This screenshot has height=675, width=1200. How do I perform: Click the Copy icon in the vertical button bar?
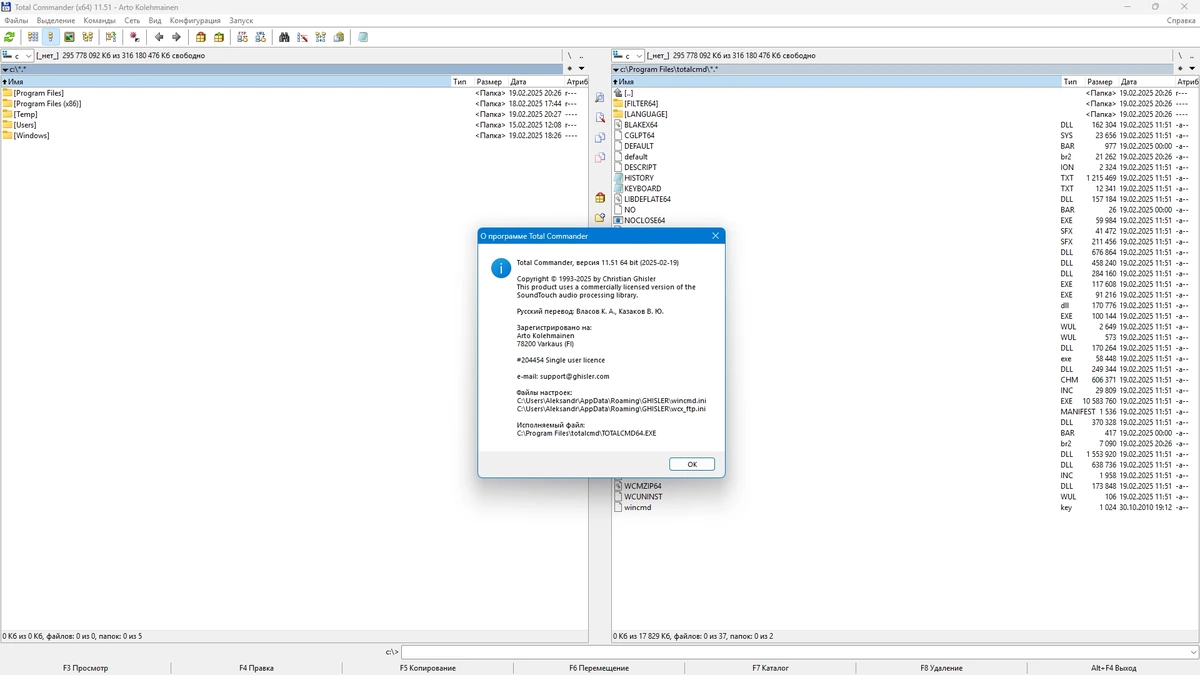coord(600,138)
